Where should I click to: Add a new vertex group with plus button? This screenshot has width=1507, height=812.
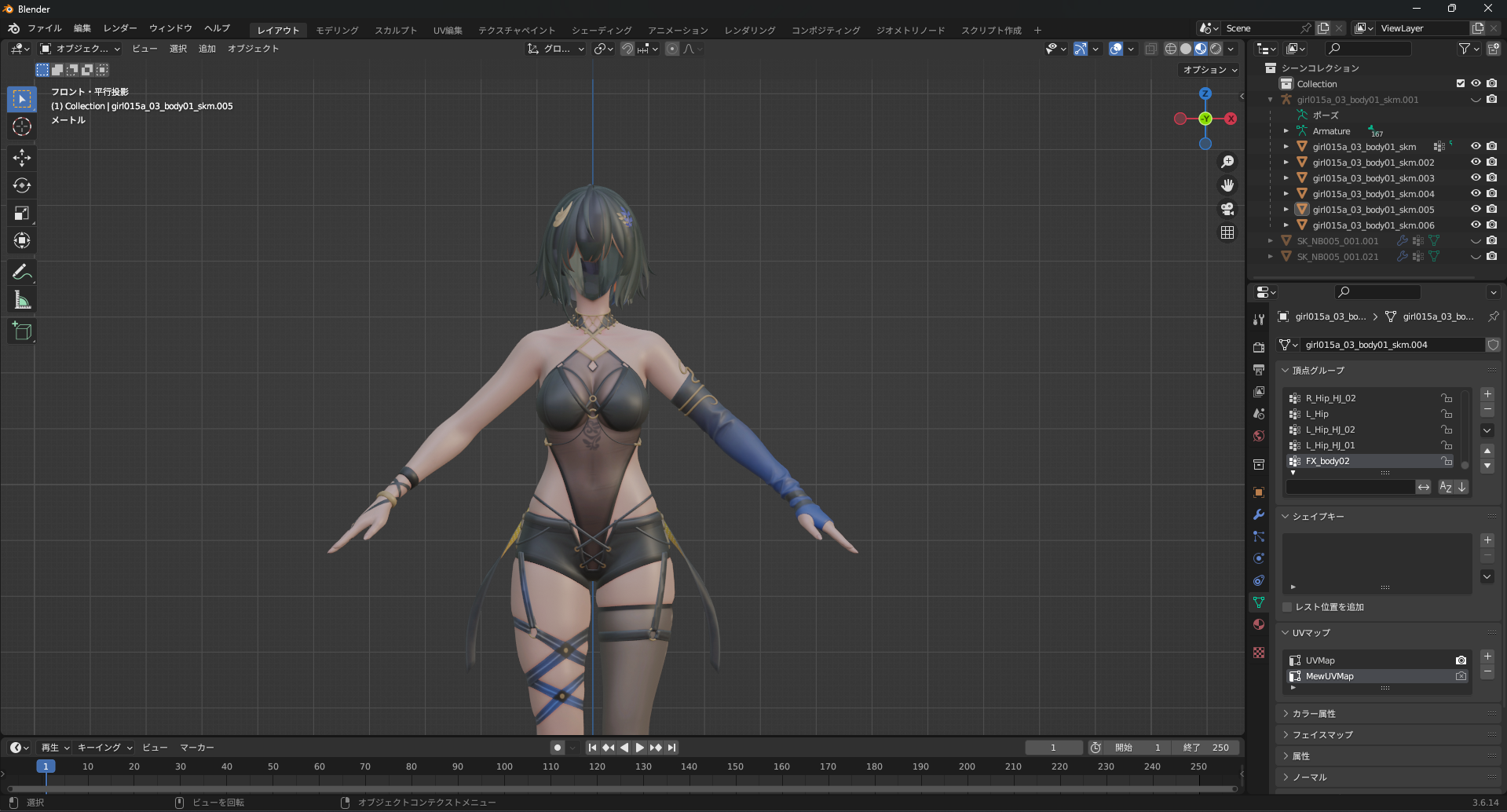click(1487, 394)
